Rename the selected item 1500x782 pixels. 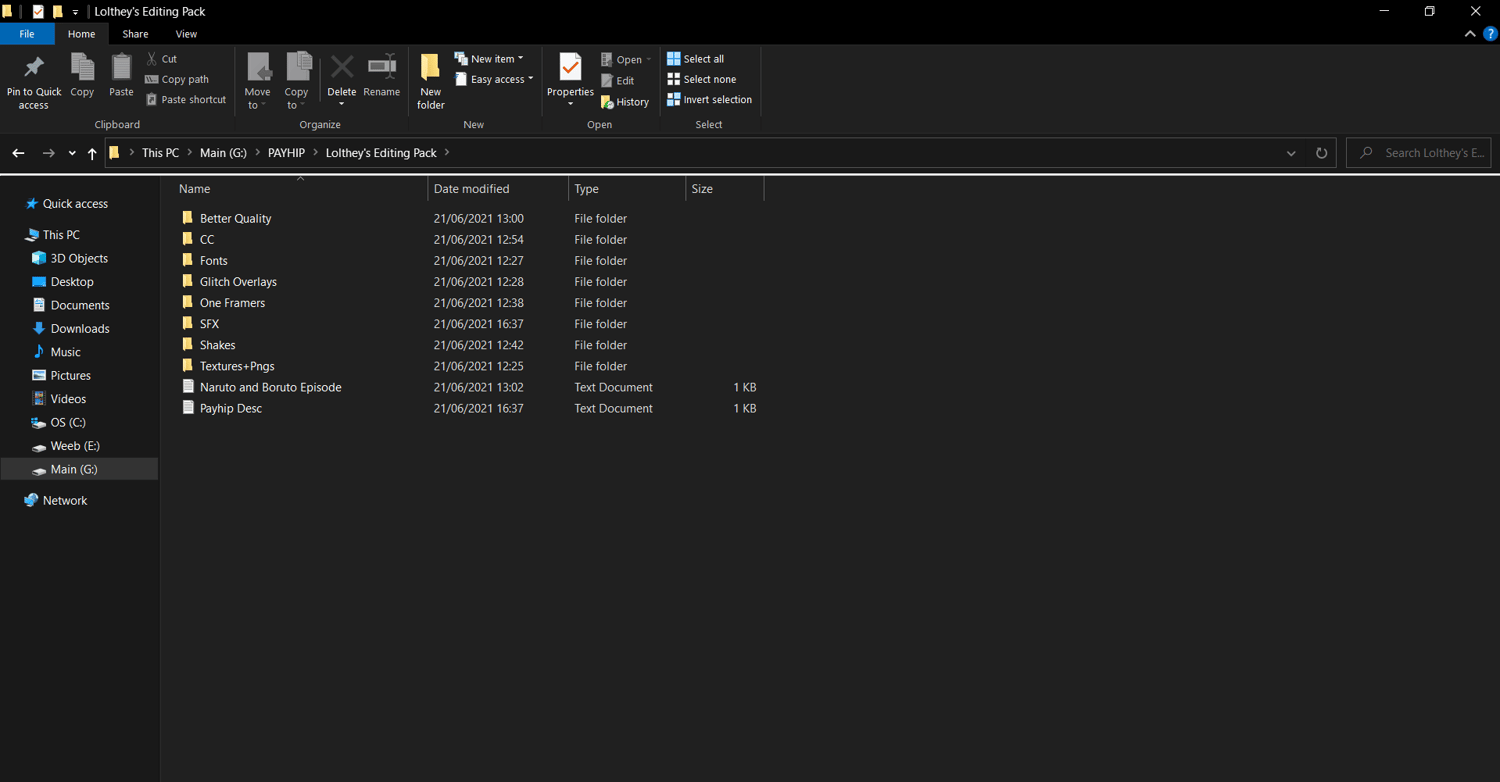tap(381, 76)
